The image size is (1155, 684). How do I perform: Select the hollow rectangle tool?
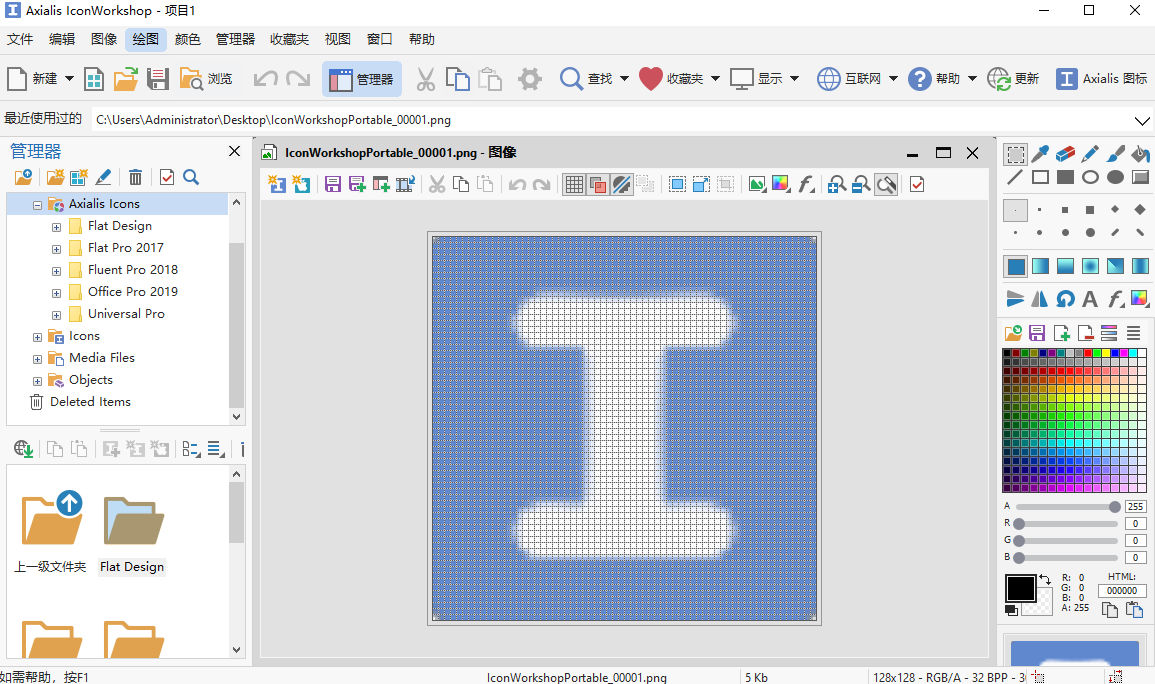1040,177
